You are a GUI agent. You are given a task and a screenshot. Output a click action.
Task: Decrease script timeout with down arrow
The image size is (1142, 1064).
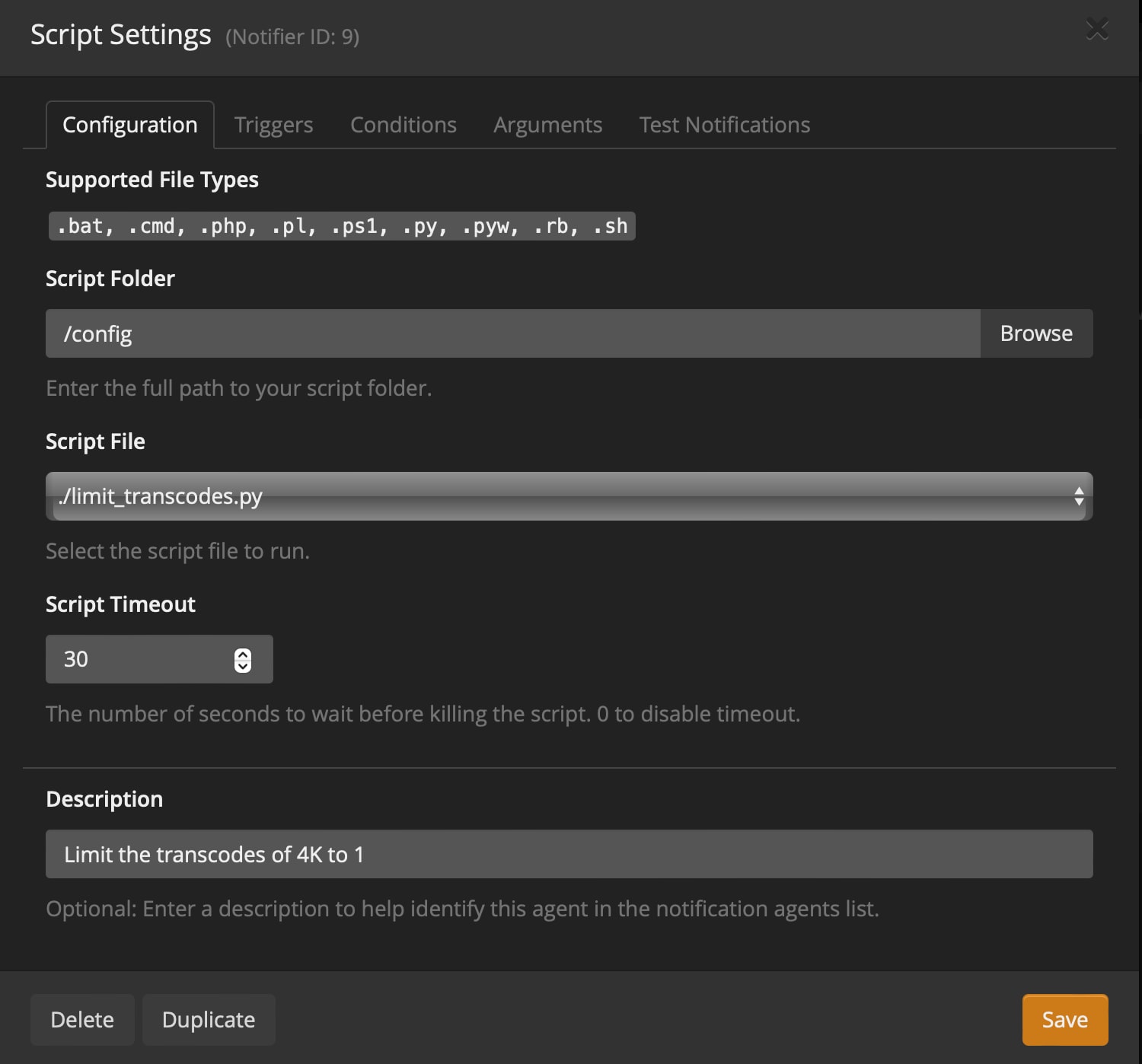coord(243,666)
